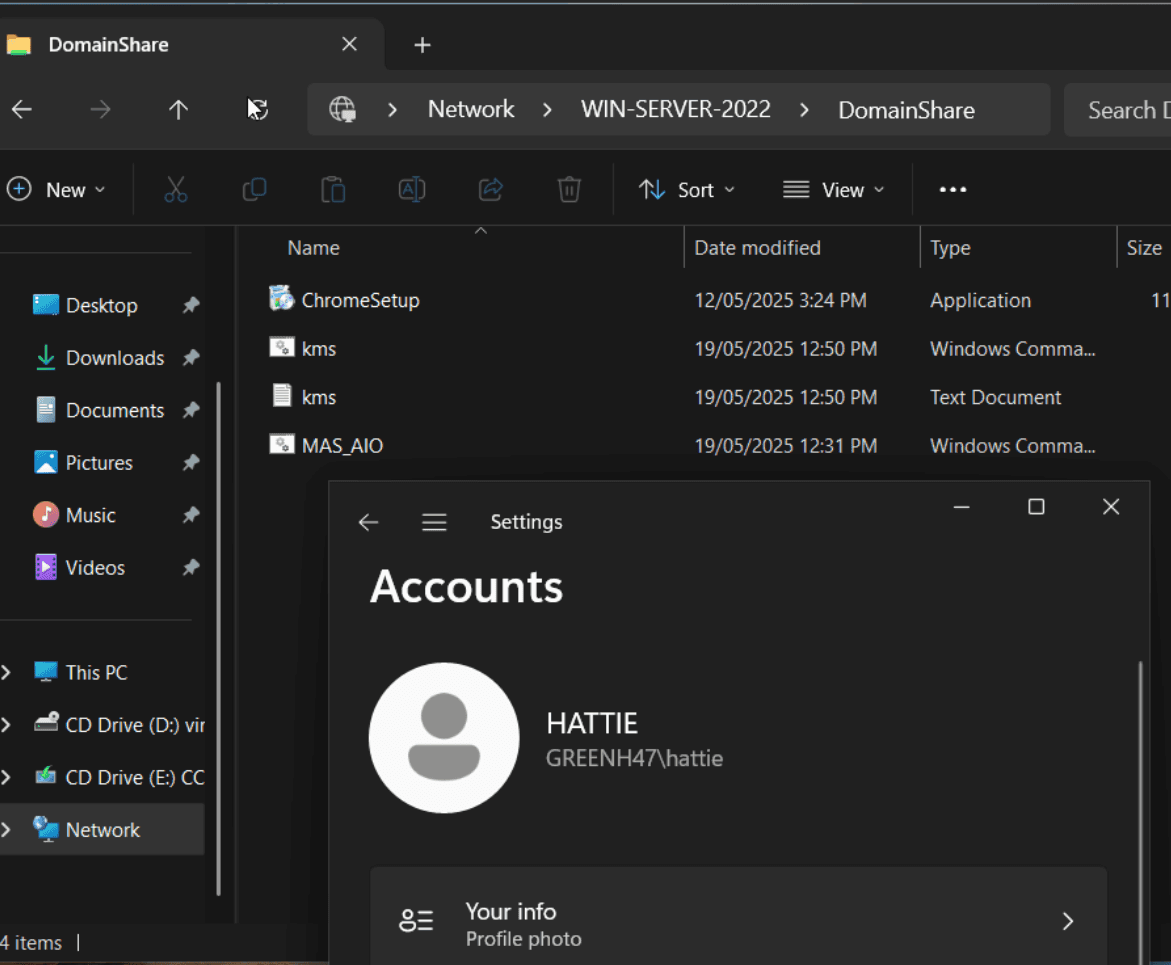Screen dimensions: 1171x965
Task: Click the WIN-SERVER-2022 breadcrumb
Action: coord(676,110)
